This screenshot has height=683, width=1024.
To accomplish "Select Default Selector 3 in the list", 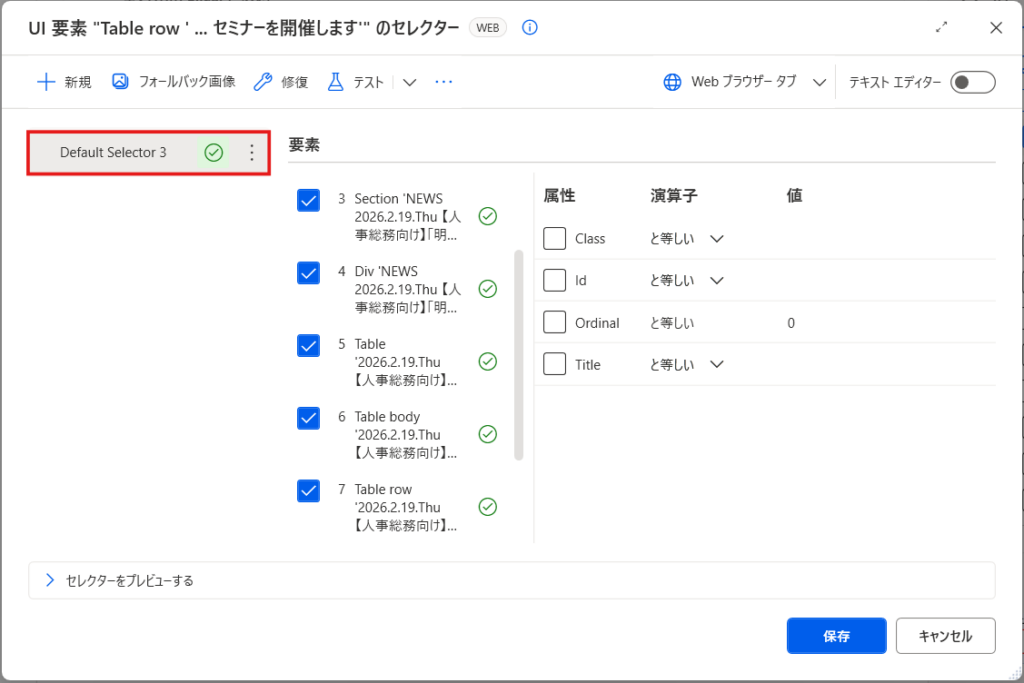I will pos(113,153).
